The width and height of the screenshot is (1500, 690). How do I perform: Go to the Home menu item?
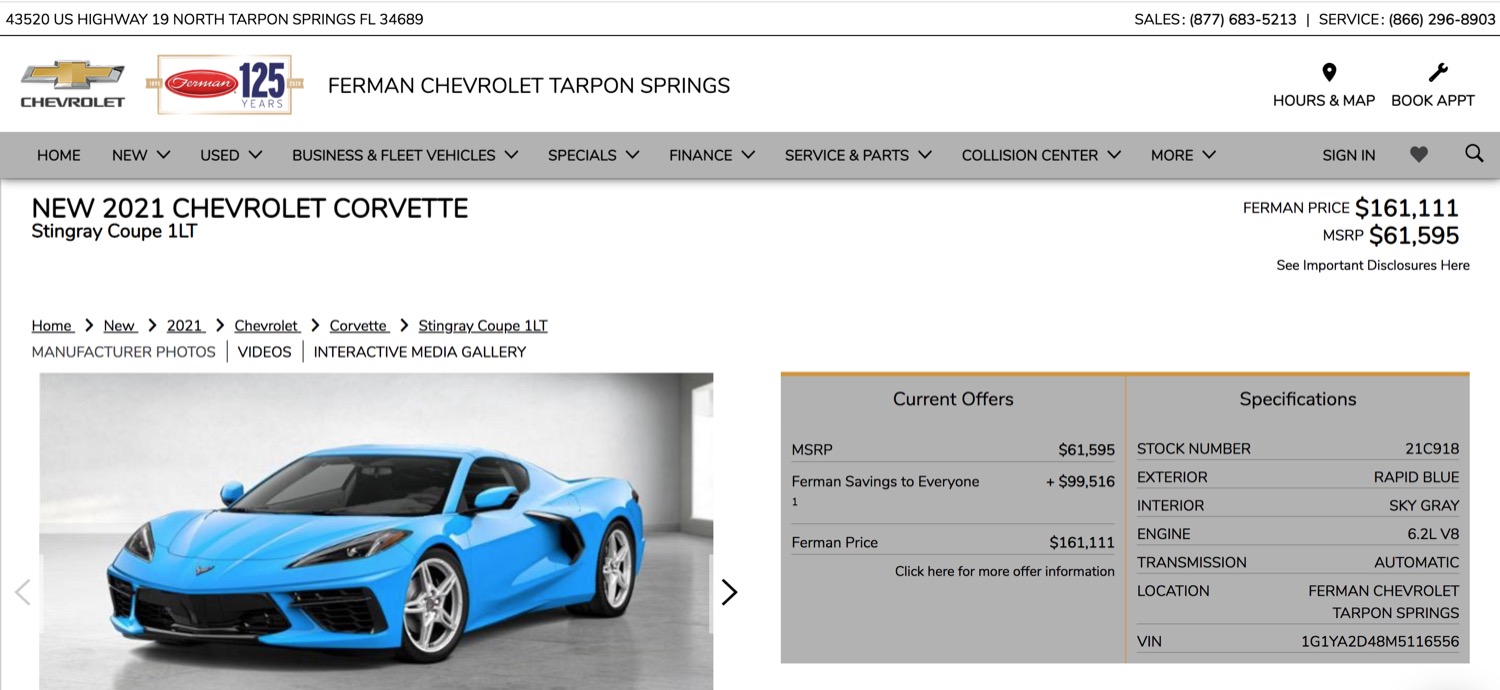(59, 155)
